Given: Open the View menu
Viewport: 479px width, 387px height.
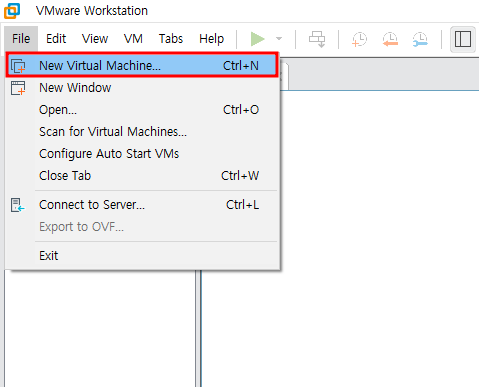Looking at the screenshot, I should pos(95,39).
